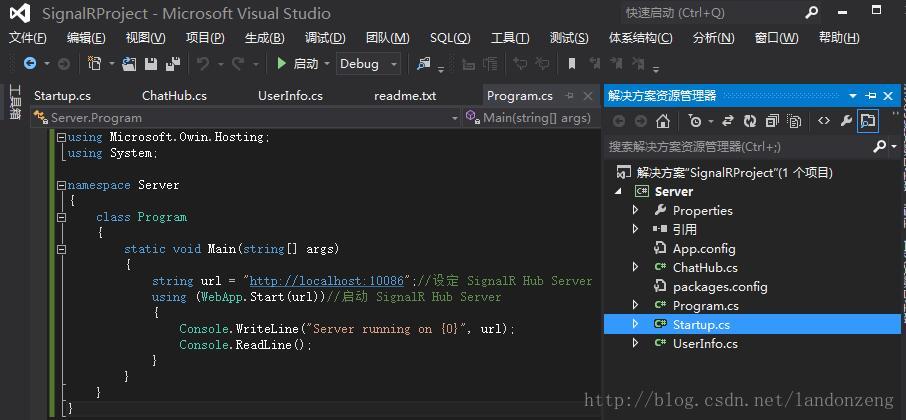Open the Solution Explorer window options arrow
906x420 pixels.
(x=853, y=96)
